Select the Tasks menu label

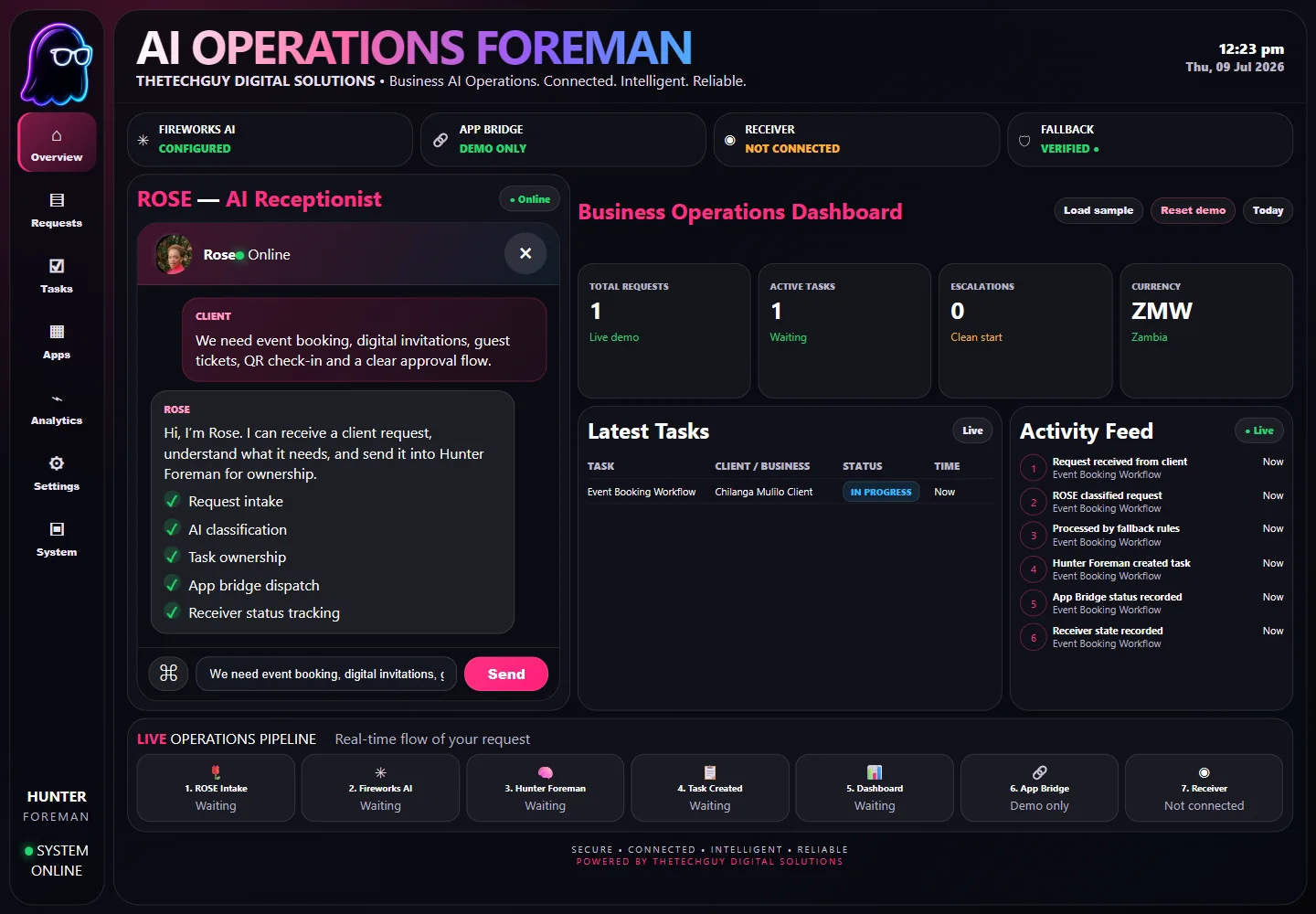(57, 289)
